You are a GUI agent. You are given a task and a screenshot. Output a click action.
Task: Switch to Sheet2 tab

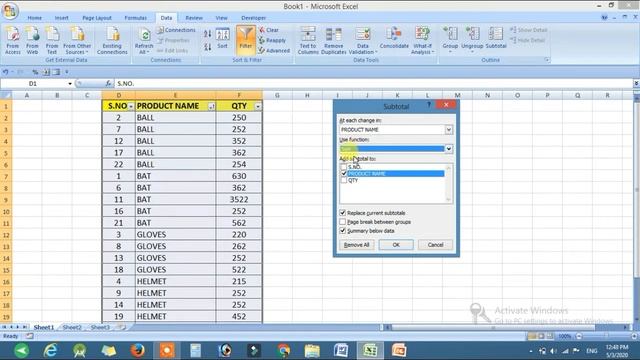click(x=72, y=327)
